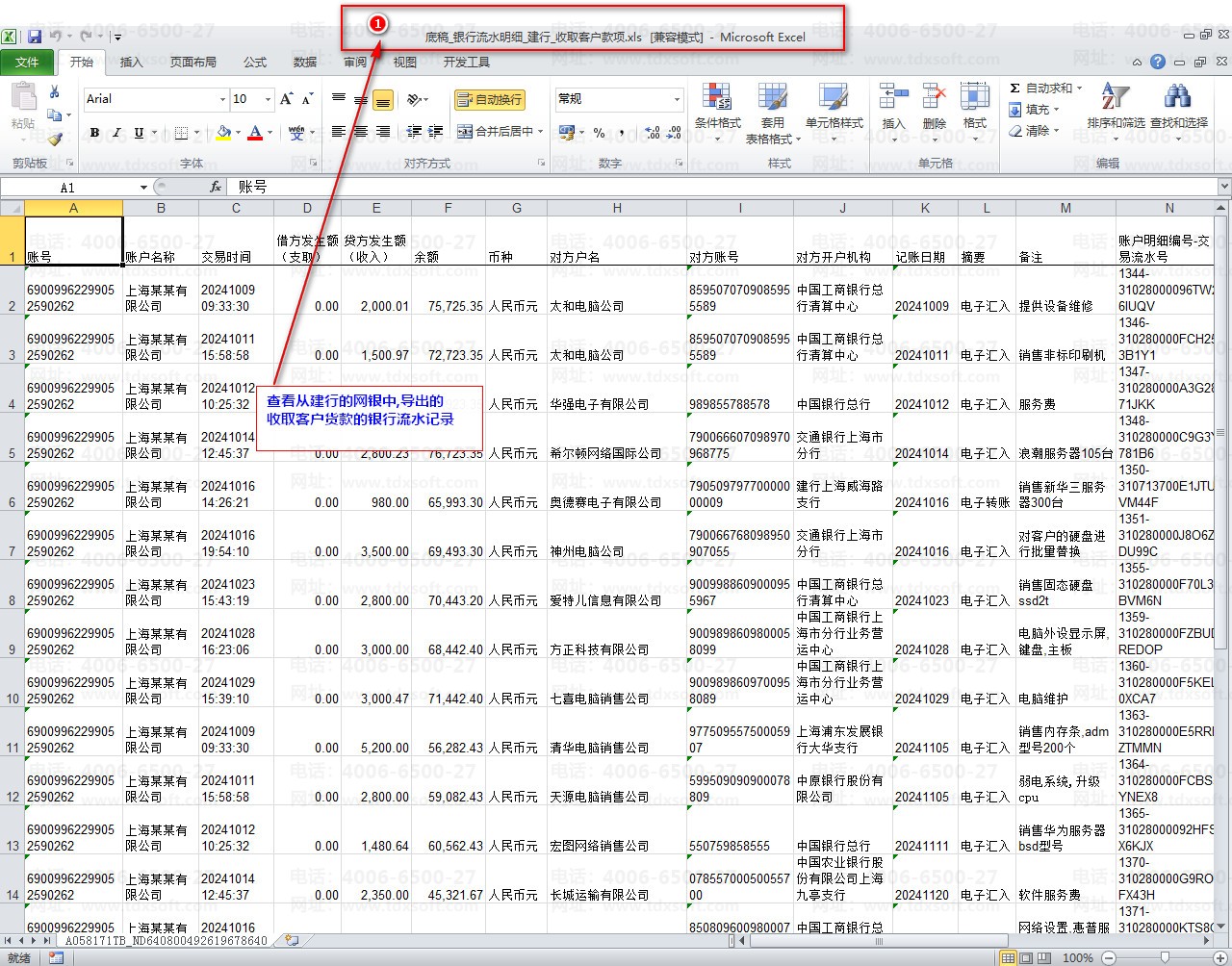Viewport: 1232px width, 966px height.
Task: Click the percent style icon
Action: tap(599, 133)
